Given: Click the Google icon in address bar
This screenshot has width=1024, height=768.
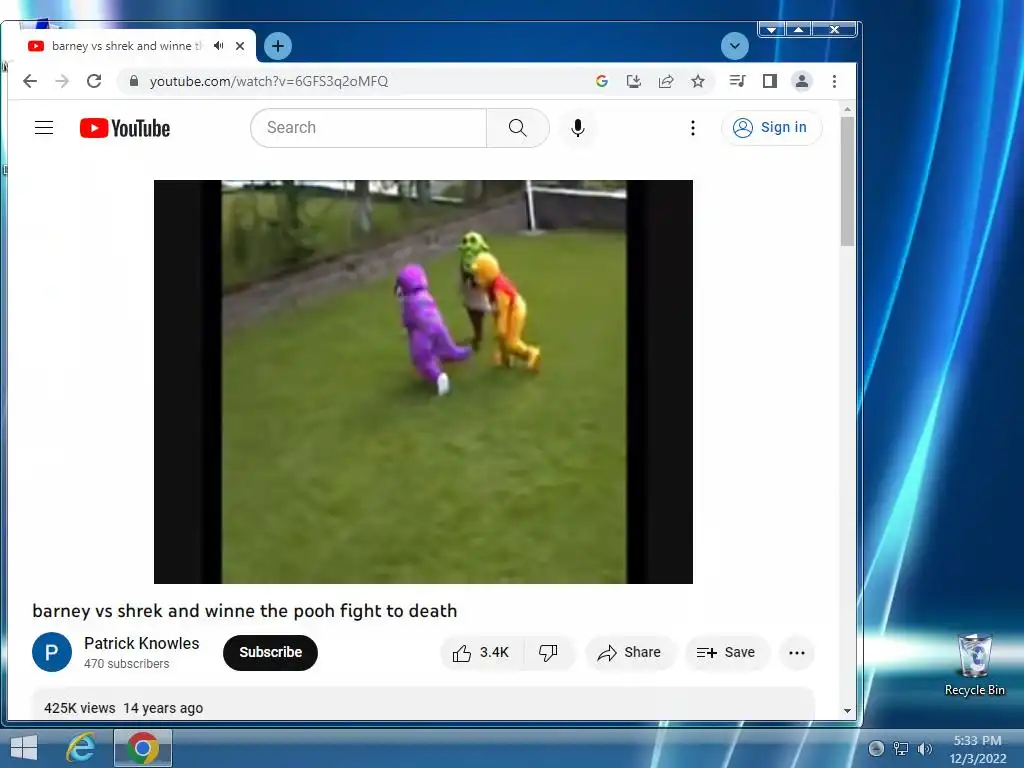Looking at the screenshot, I should click(x=601, y=81).
